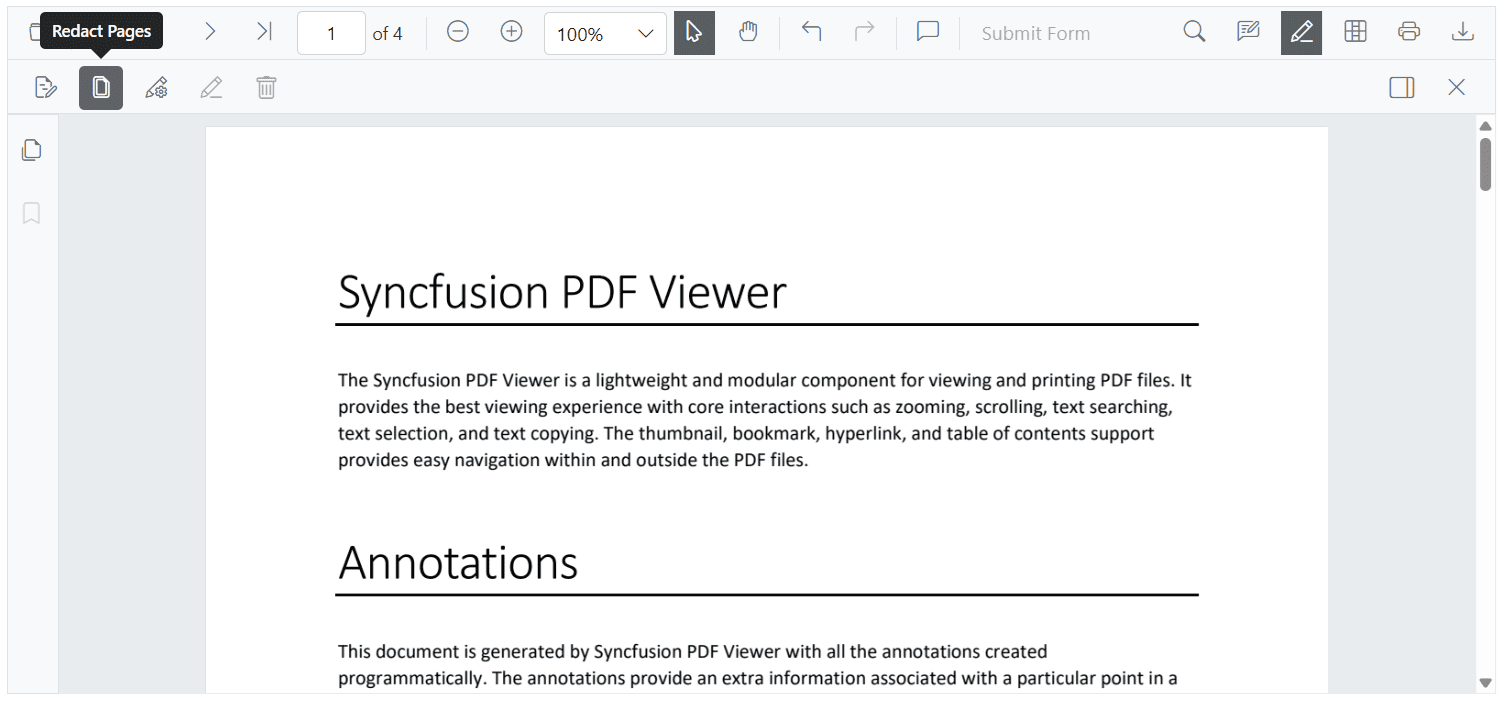The image size is (1502, 701).
Task: Zoom in using the plus control
Action: (x=511, y=32)
